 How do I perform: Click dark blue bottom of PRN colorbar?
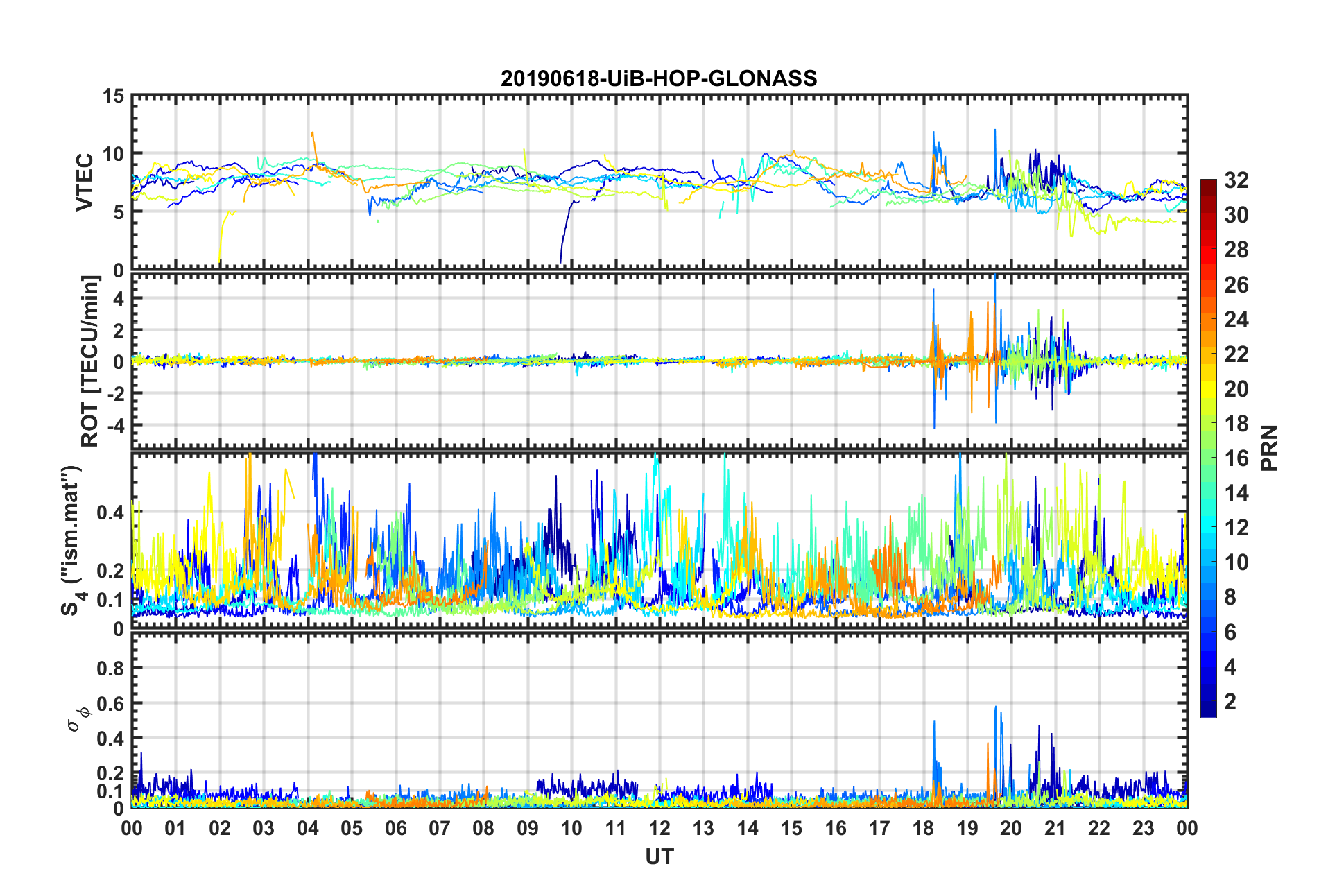1208,710
